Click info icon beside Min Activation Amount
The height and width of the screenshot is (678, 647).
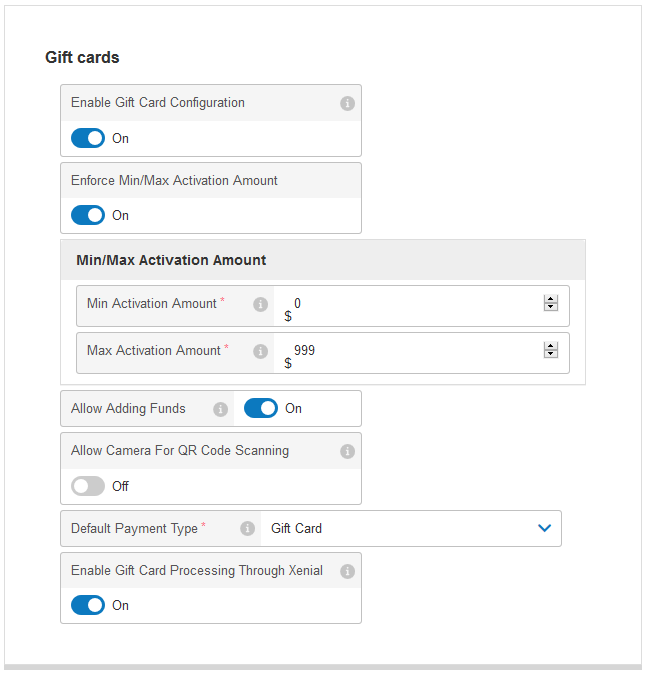[260, 304]
